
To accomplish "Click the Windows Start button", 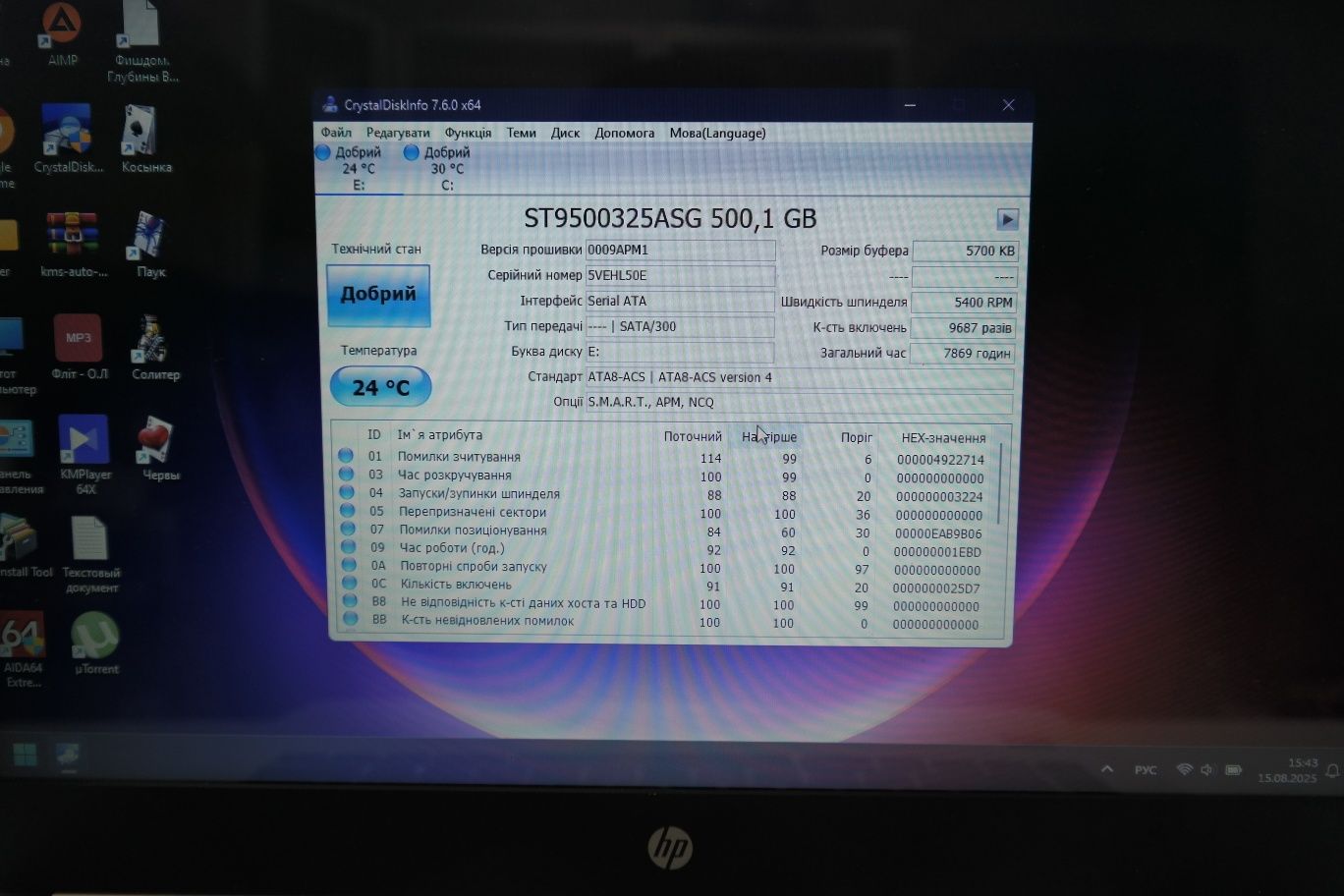I will coord(25,755).
